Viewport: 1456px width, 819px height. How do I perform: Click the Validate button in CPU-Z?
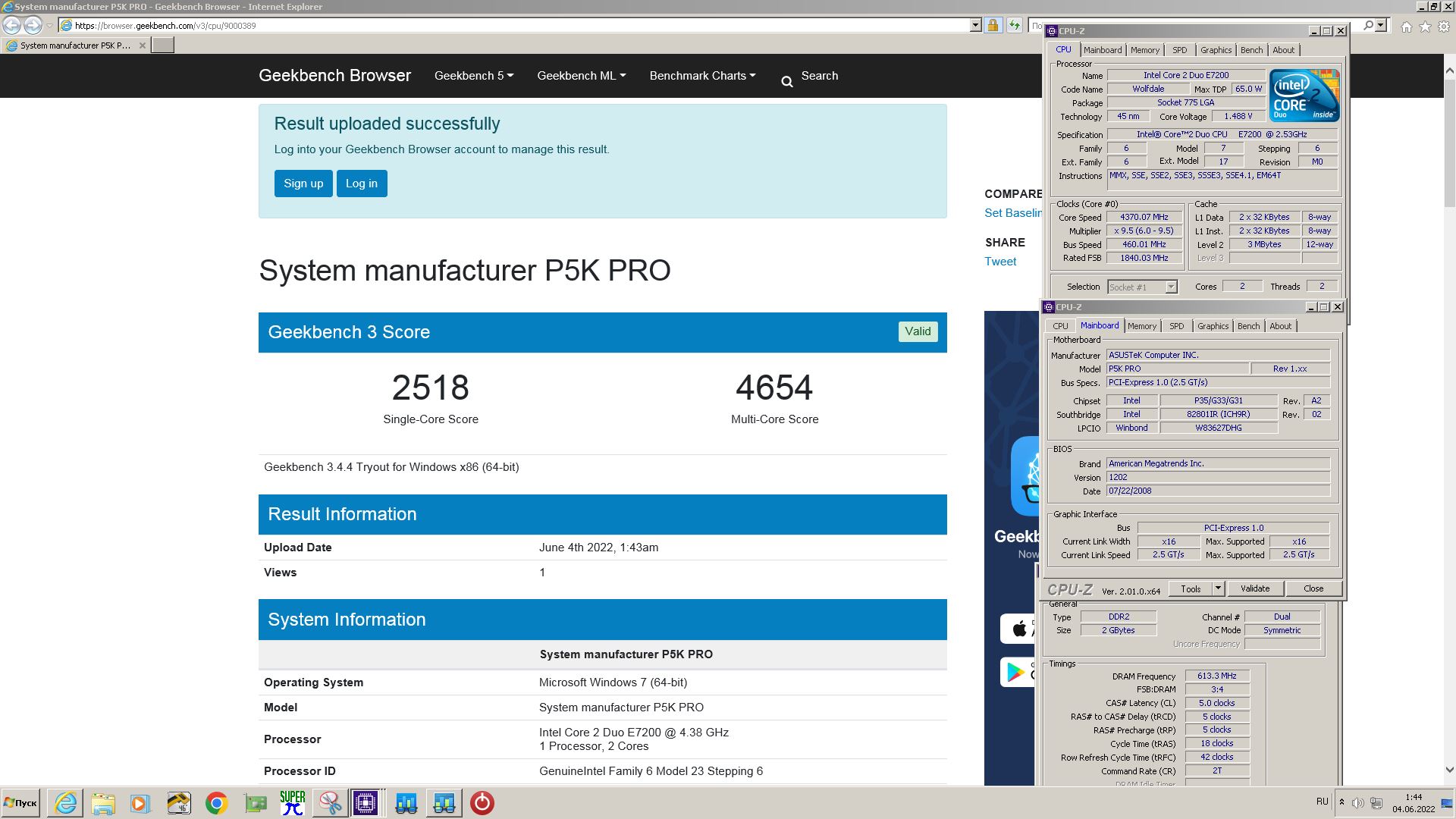[1255, 588]
